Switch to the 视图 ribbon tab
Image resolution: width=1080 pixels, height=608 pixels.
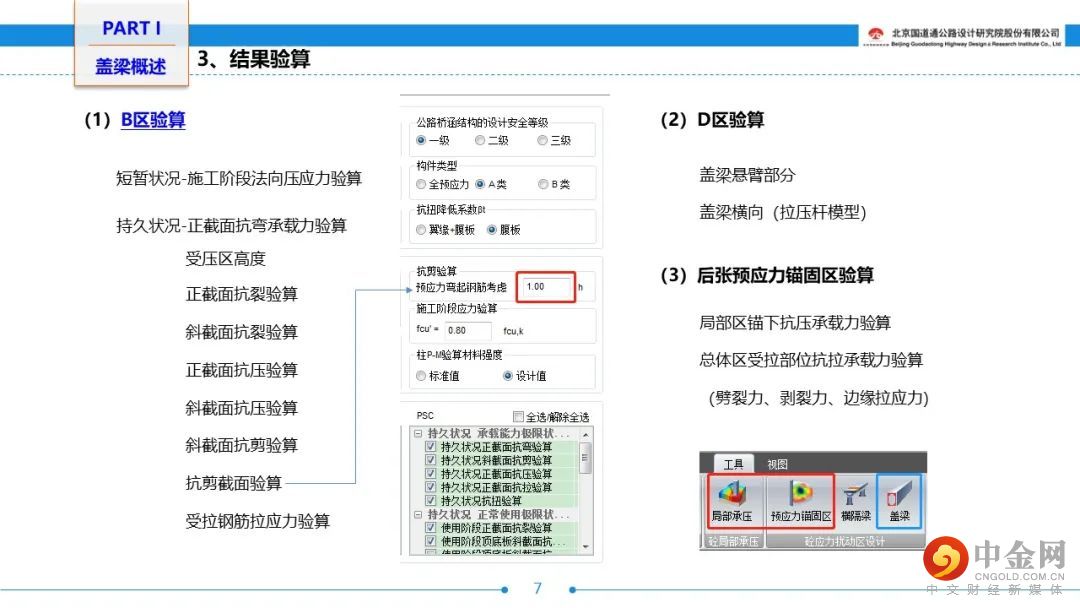tap(777, 464)
